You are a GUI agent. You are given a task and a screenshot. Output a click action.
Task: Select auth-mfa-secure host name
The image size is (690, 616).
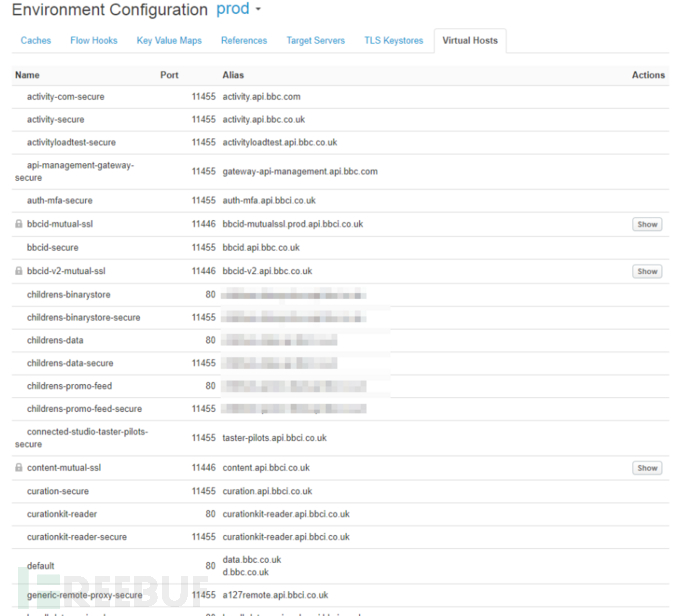(59, 201)
